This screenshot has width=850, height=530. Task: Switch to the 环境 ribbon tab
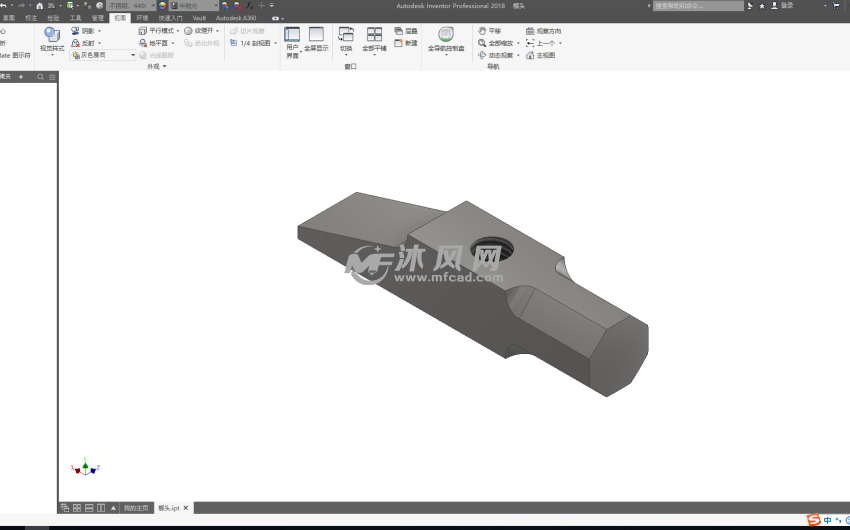point(142,18)
